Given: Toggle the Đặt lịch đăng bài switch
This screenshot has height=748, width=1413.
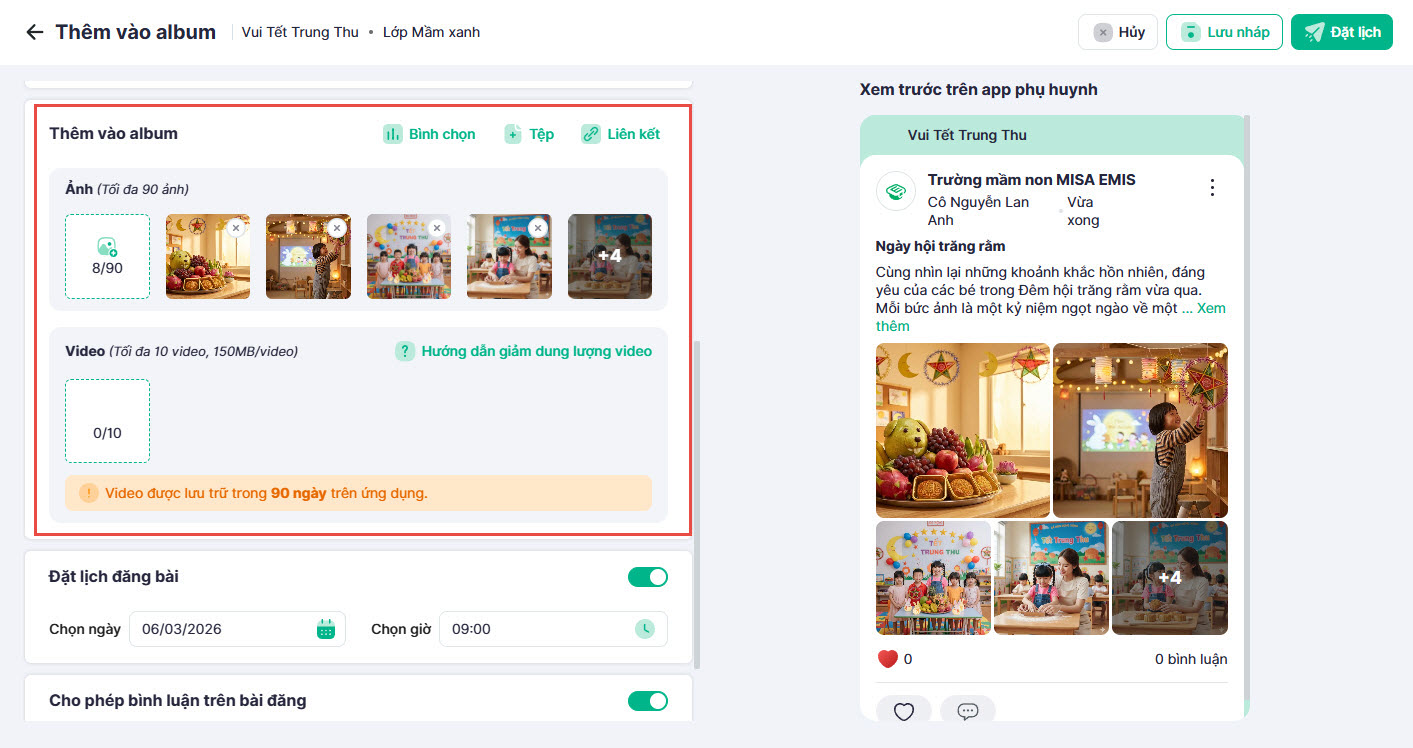Looking at the screenshot, I should (647, 577).
